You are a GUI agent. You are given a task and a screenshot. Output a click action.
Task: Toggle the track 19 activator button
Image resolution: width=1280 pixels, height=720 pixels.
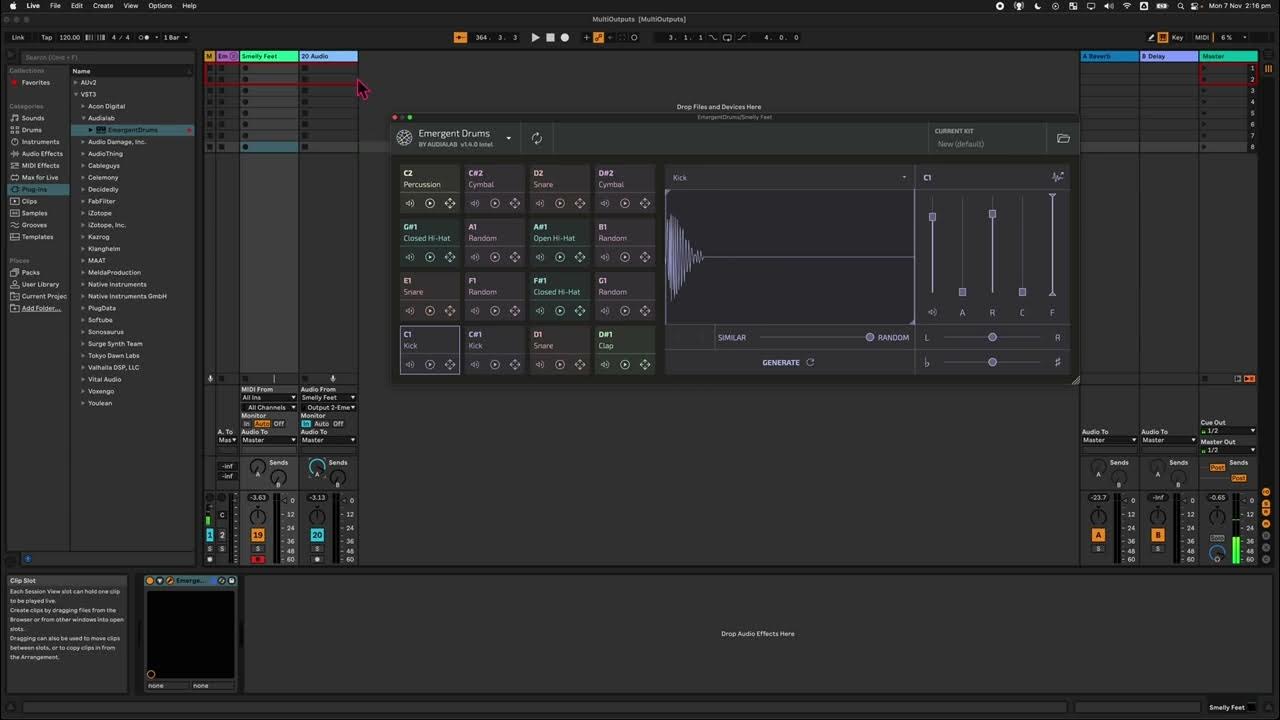(258, 535)
